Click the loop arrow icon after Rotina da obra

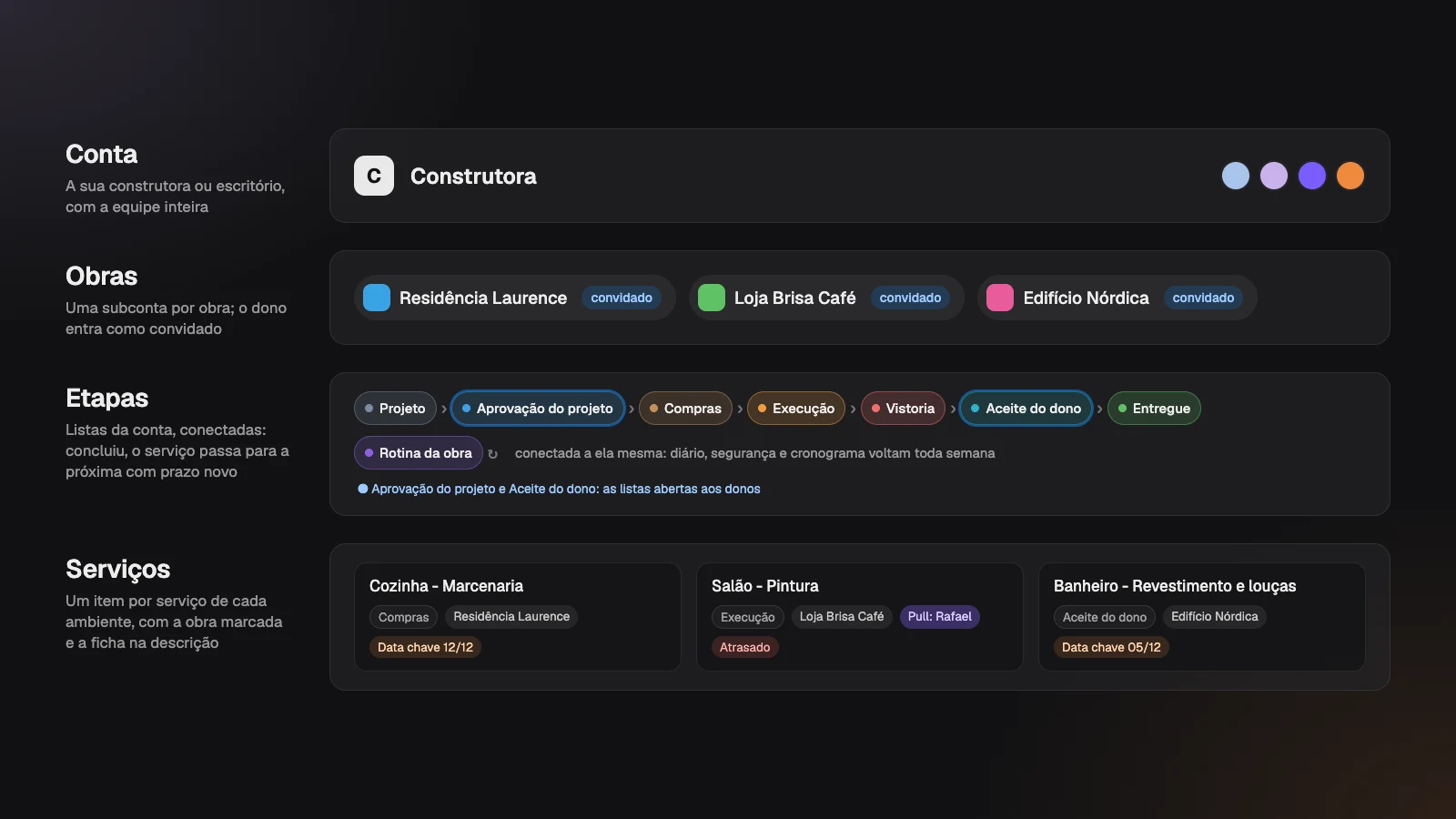click(x=493, y=454)
